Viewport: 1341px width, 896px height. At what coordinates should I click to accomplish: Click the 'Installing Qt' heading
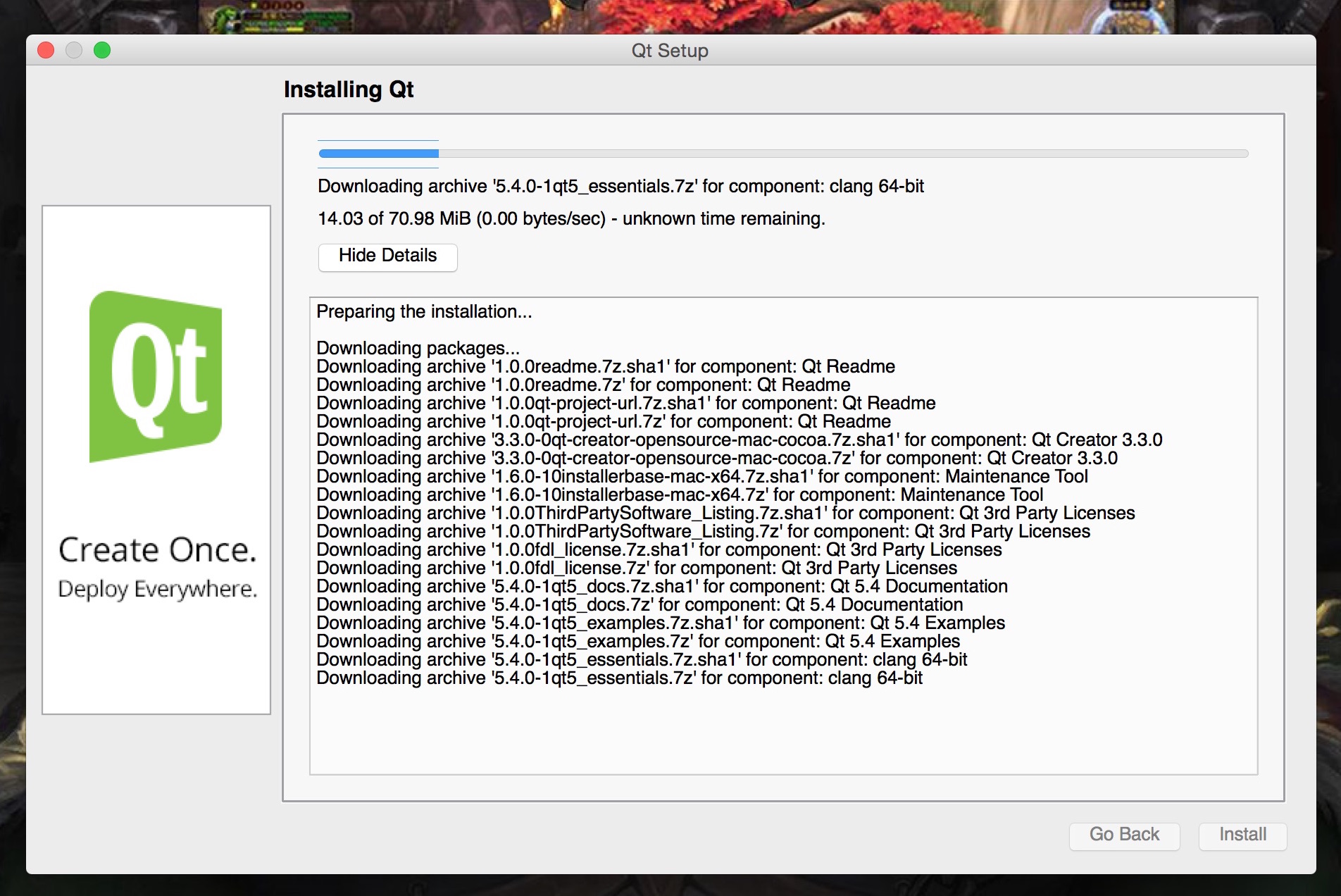349,89
